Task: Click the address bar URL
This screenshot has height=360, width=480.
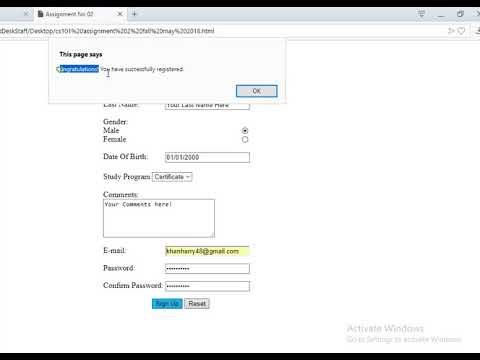Action: pyautogui.click(x=107, y=31)
